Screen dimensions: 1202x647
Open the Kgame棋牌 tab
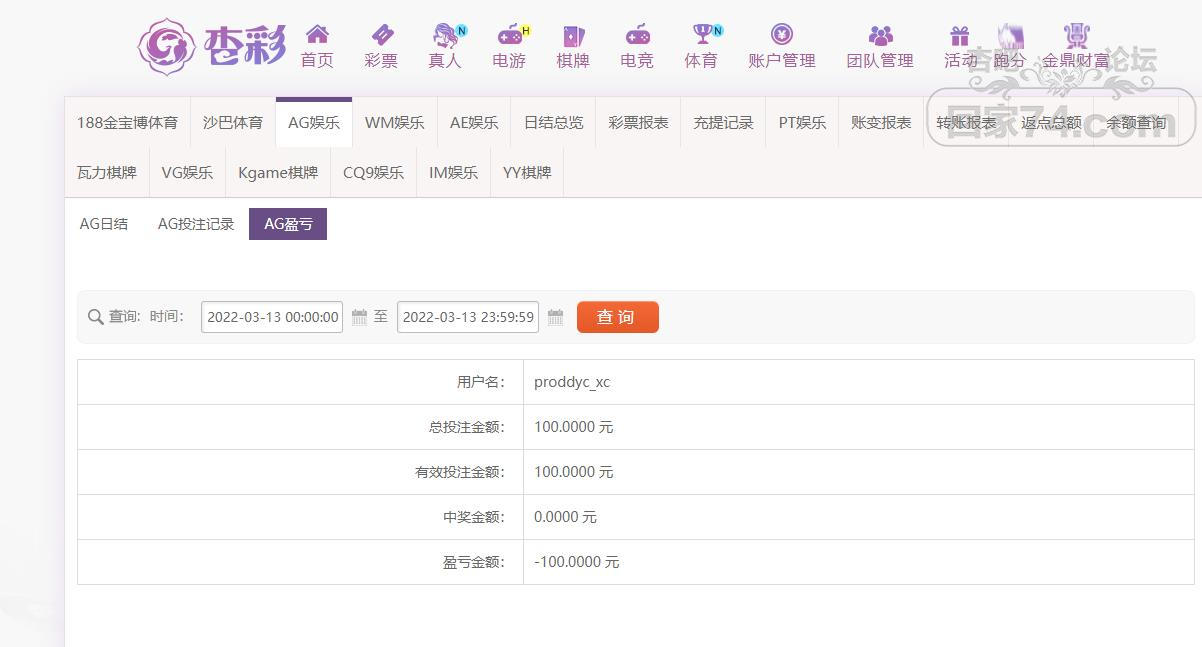click(278, 172)
